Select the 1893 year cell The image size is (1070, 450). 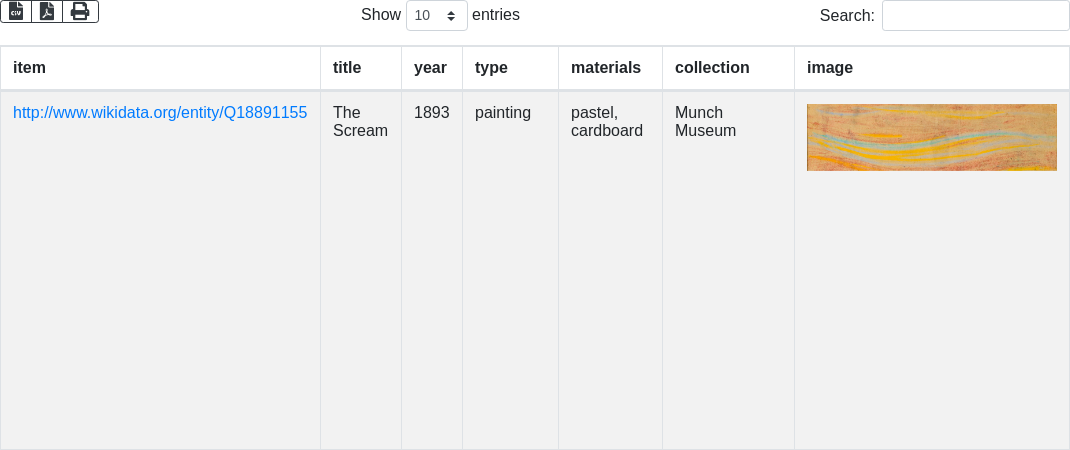pos(431,113)
